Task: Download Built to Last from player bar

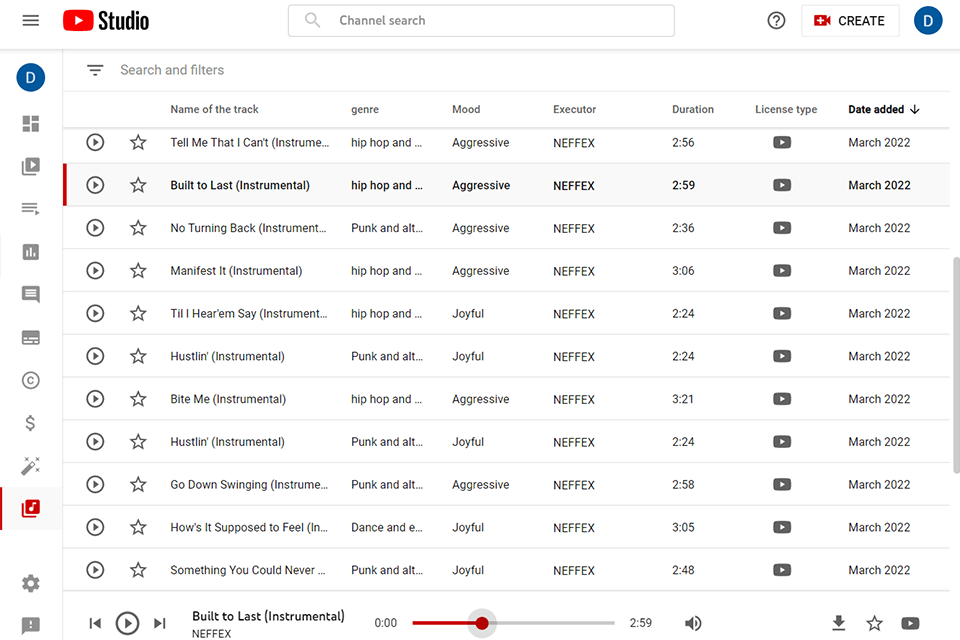Action: (x=839, y=623)
